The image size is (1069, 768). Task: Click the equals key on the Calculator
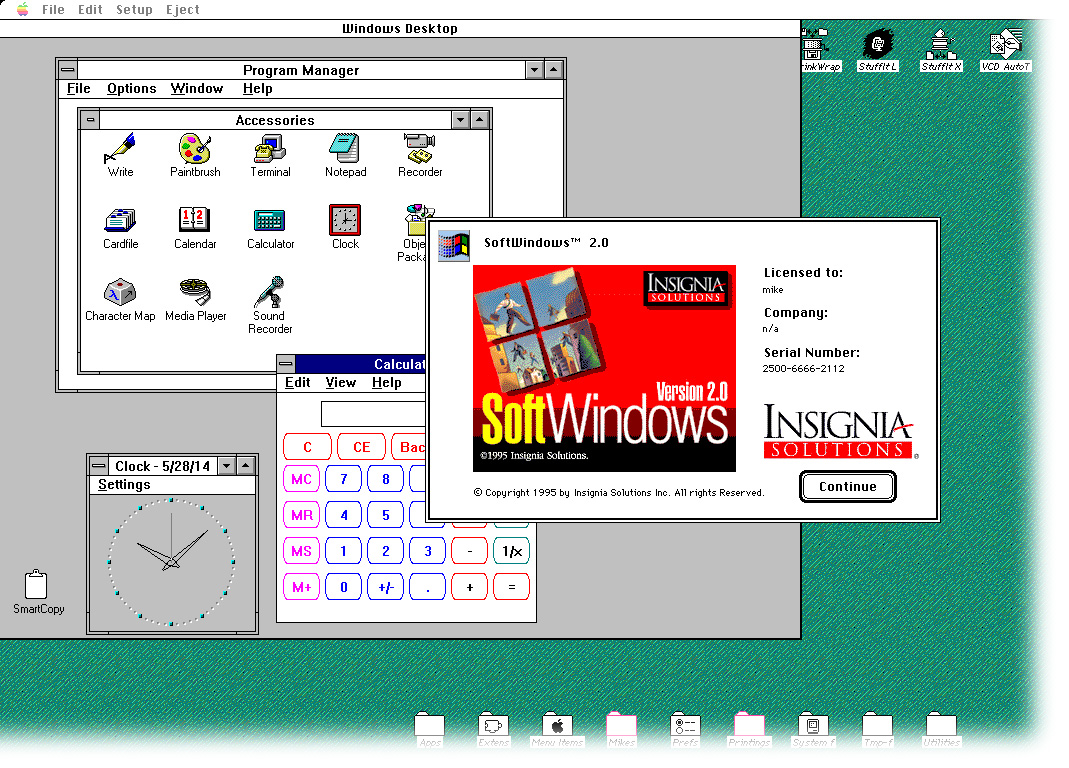point(512,587)
